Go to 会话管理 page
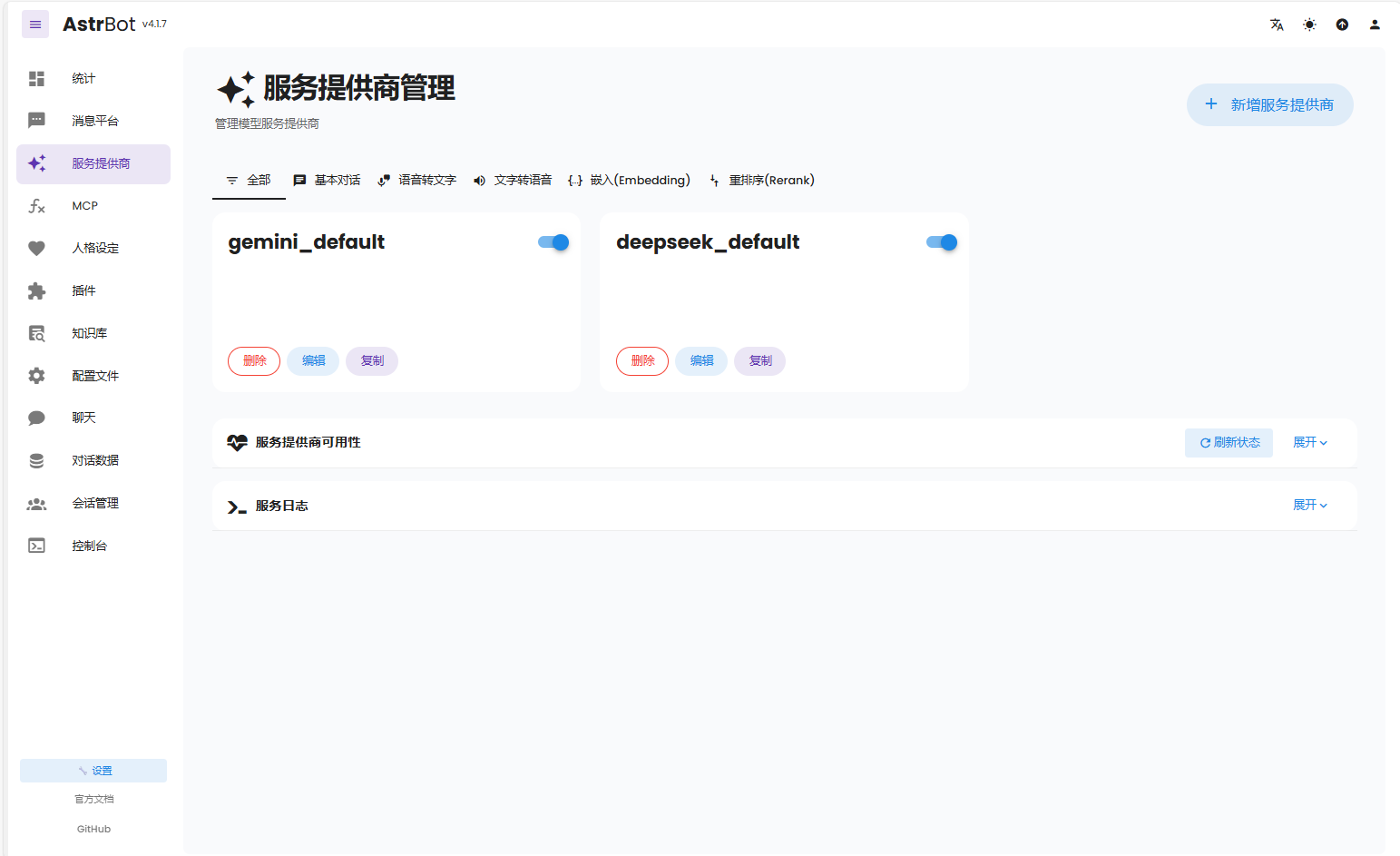This screenshot has width=1400, height=856. pos(95,503)
